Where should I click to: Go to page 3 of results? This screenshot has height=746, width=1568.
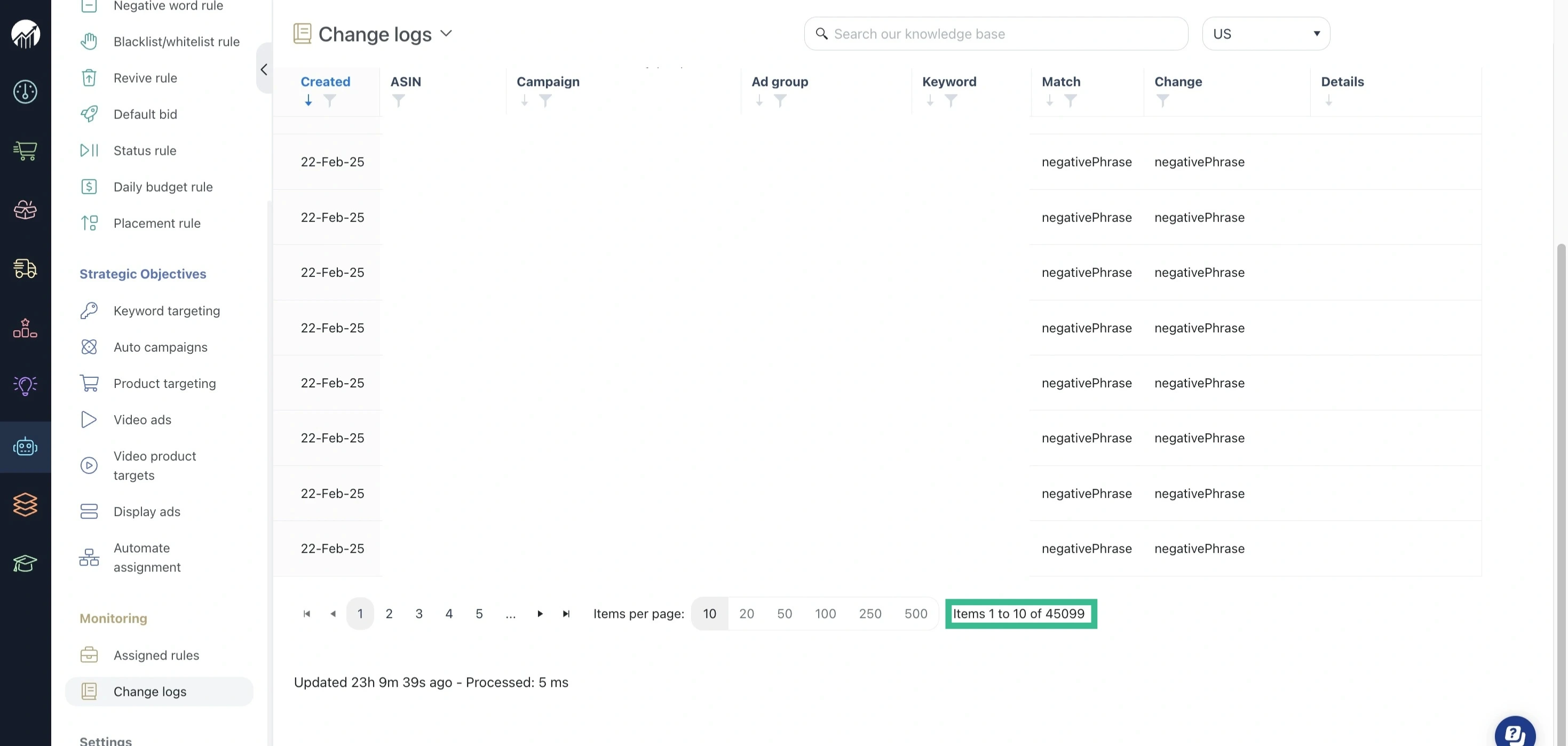point(419,613)
